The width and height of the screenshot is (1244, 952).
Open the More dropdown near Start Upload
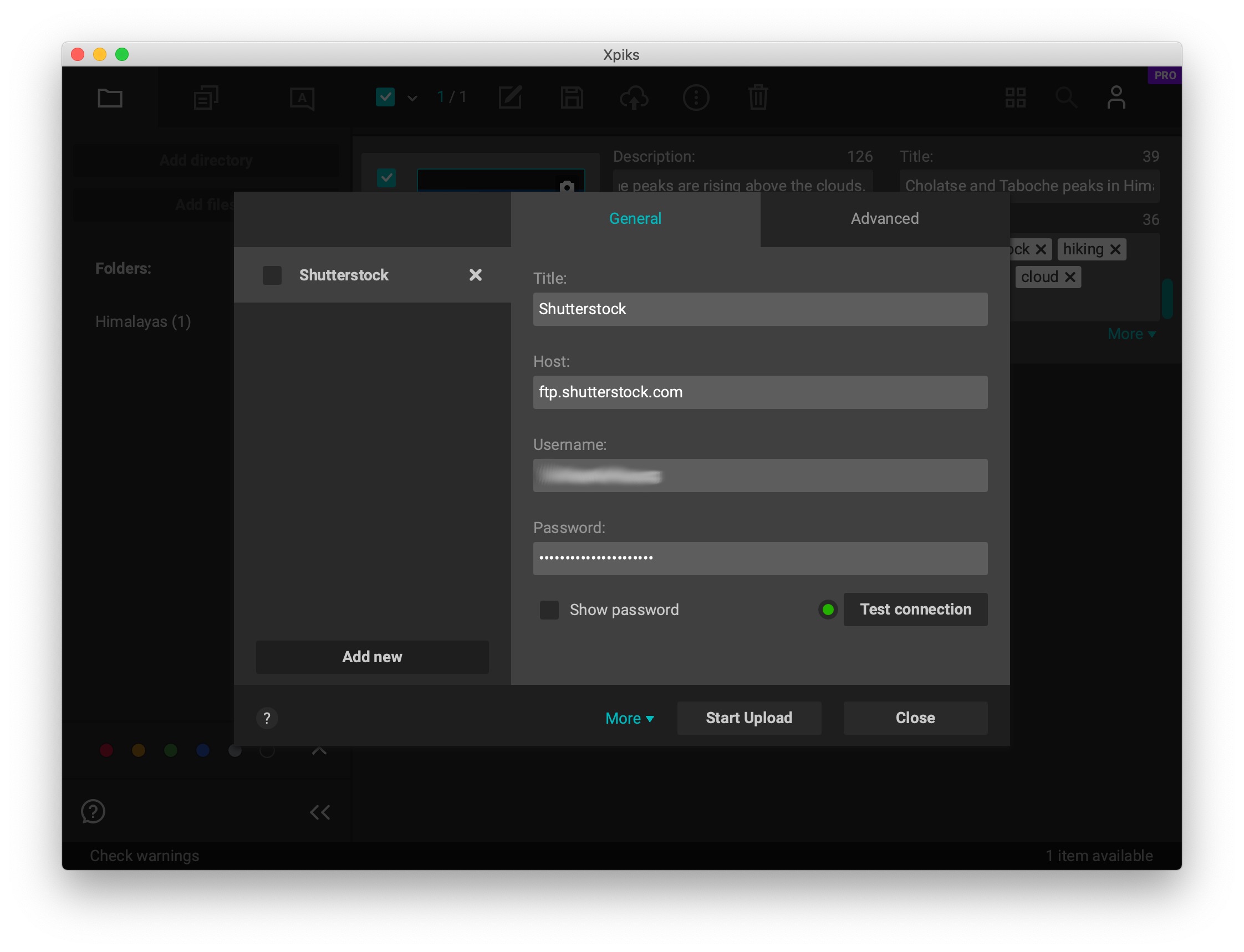630,718
